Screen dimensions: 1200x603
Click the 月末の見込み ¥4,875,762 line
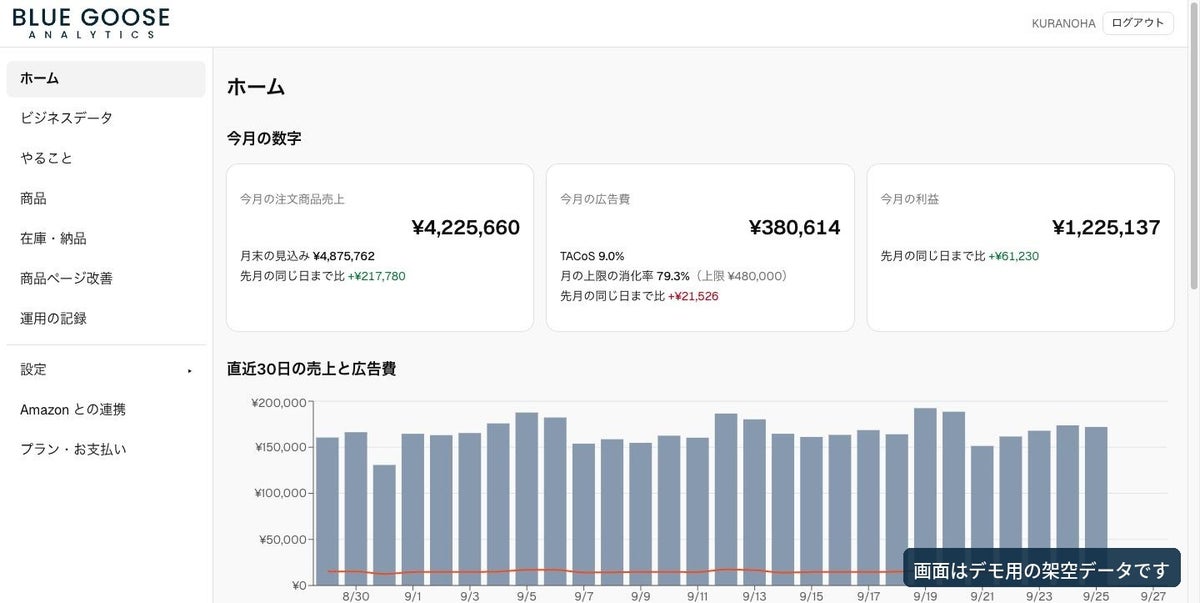[307, 256]
